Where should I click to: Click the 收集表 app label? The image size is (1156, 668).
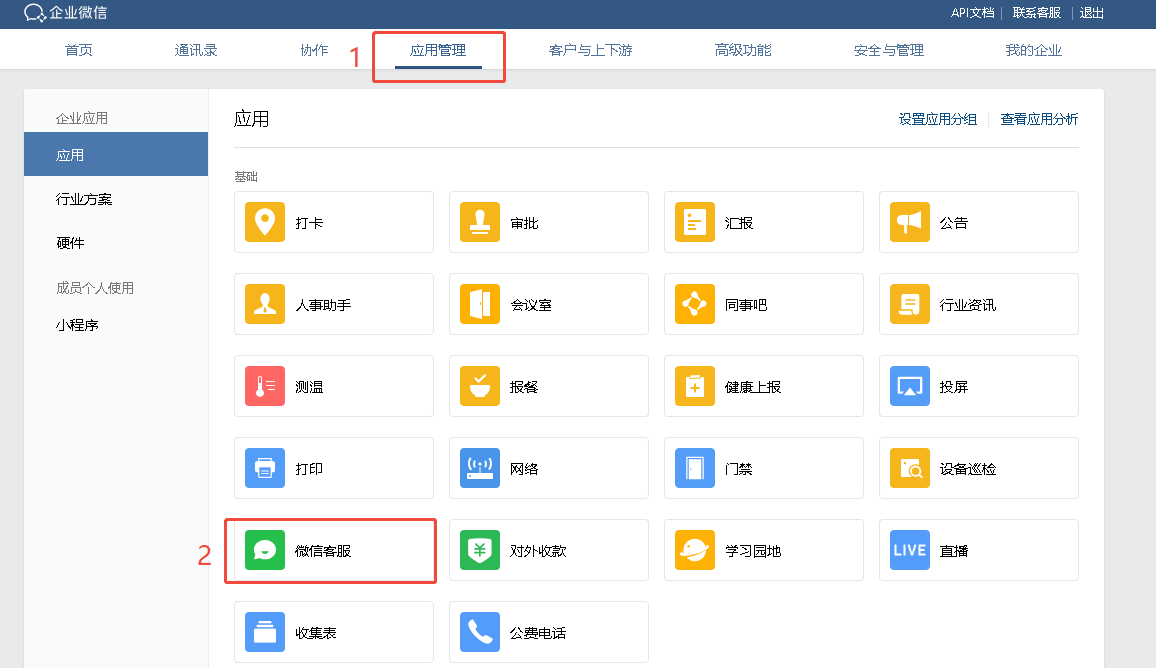(x=316, y=633)
